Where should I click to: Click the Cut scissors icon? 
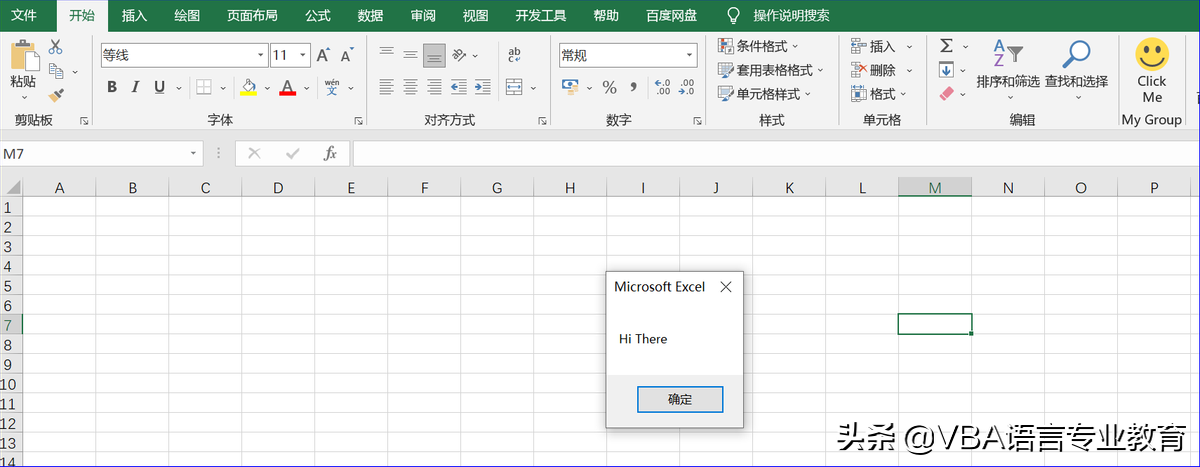(x=55, y=47)
